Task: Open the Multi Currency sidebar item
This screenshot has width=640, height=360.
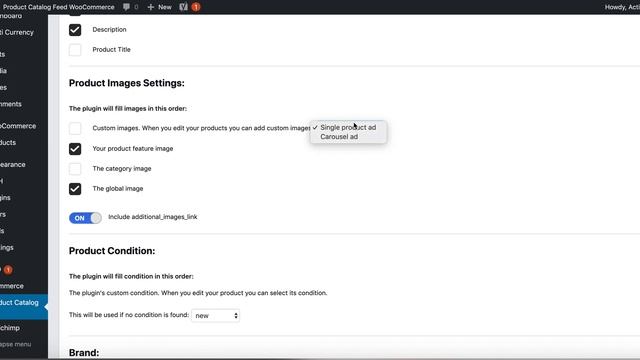Action: pyautogui.click(x=17, y=32)
